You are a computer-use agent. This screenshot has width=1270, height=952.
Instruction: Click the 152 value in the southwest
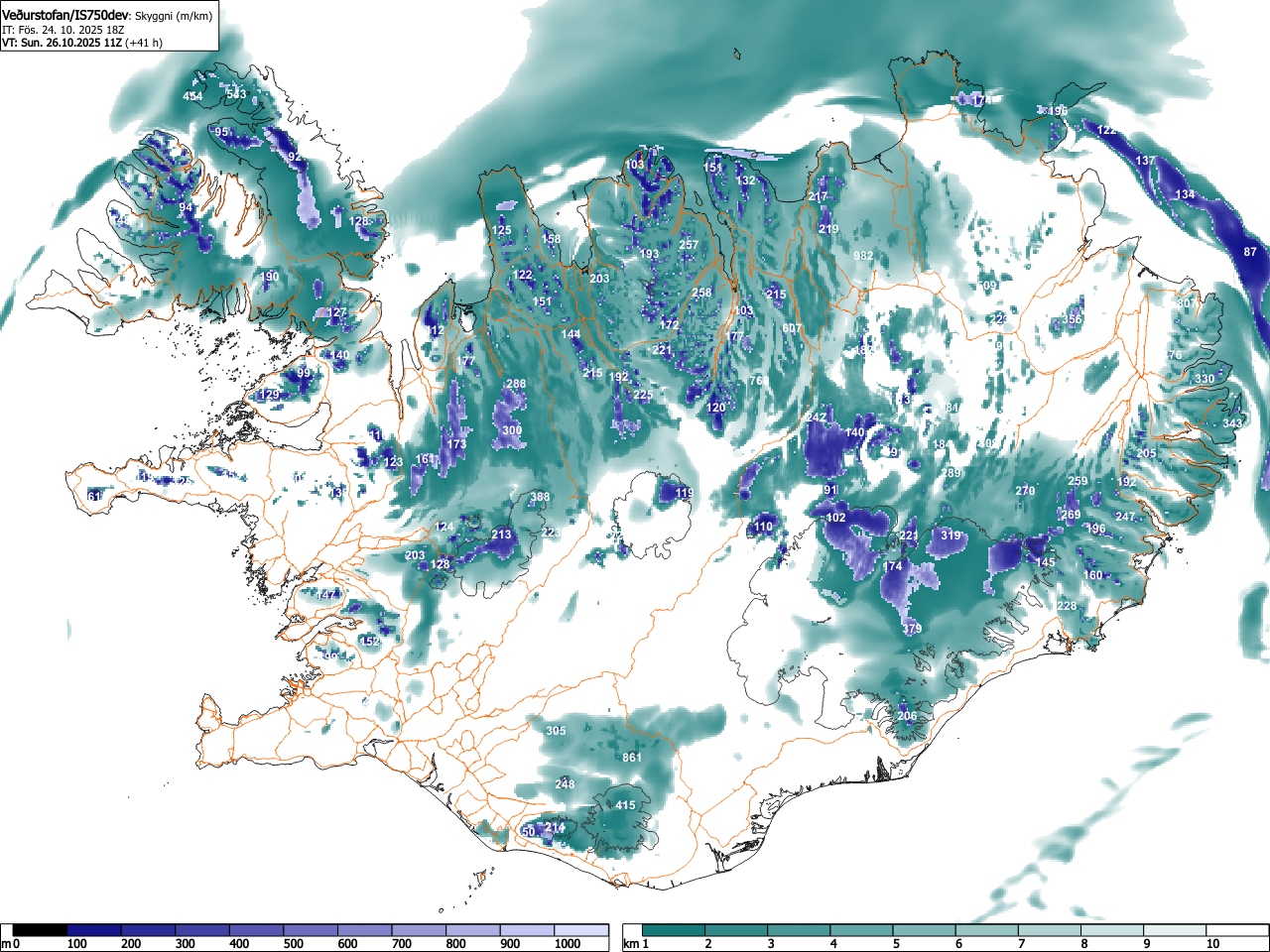369,642
